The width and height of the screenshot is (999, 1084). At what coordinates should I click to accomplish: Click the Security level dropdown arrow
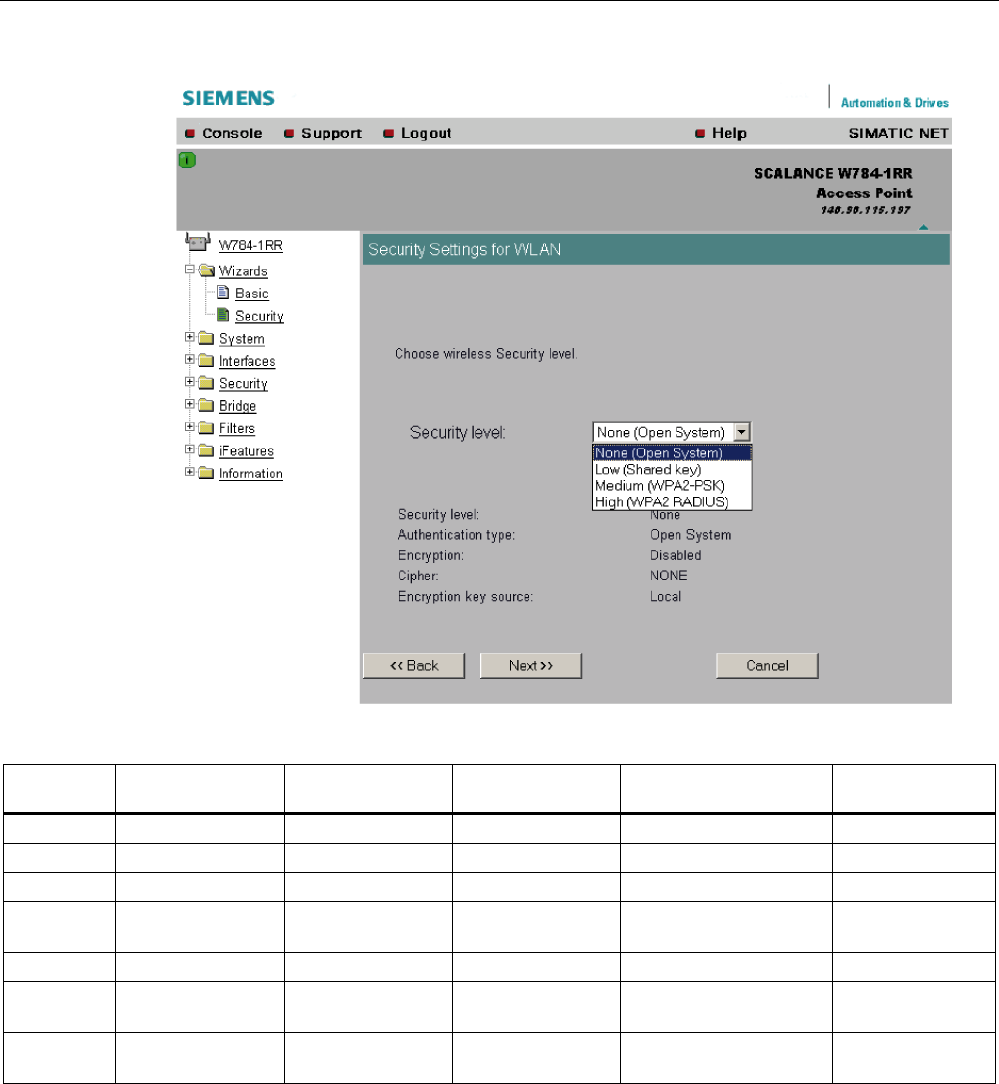pos(742,432)
